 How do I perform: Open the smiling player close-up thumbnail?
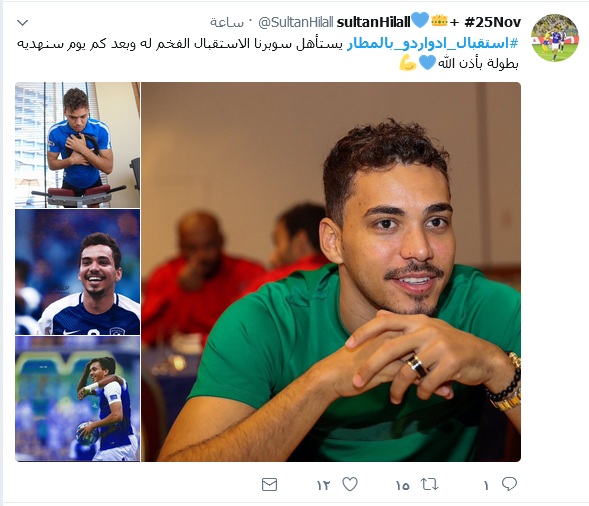77,272
